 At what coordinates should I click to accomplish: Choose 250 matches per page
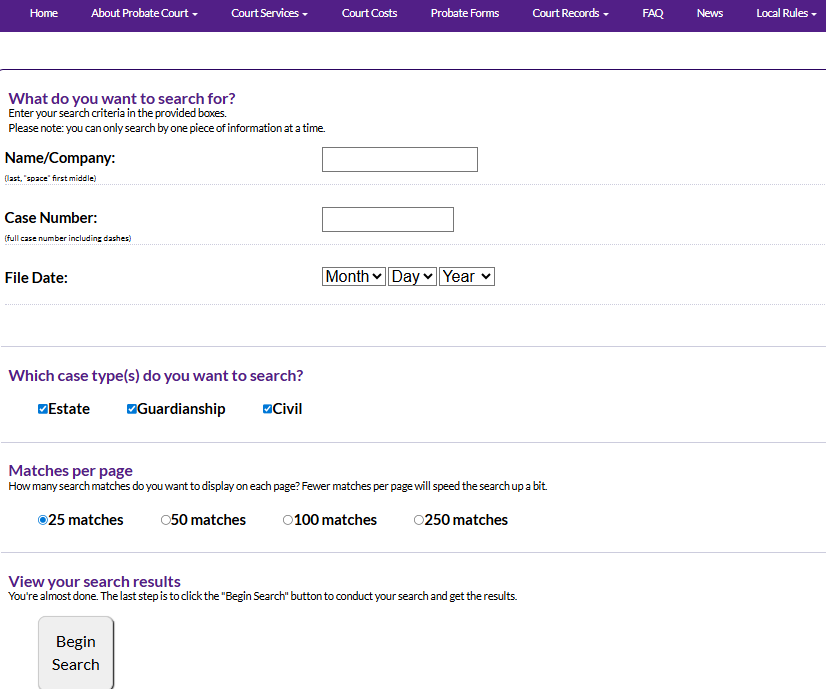(x=419, y=520)
